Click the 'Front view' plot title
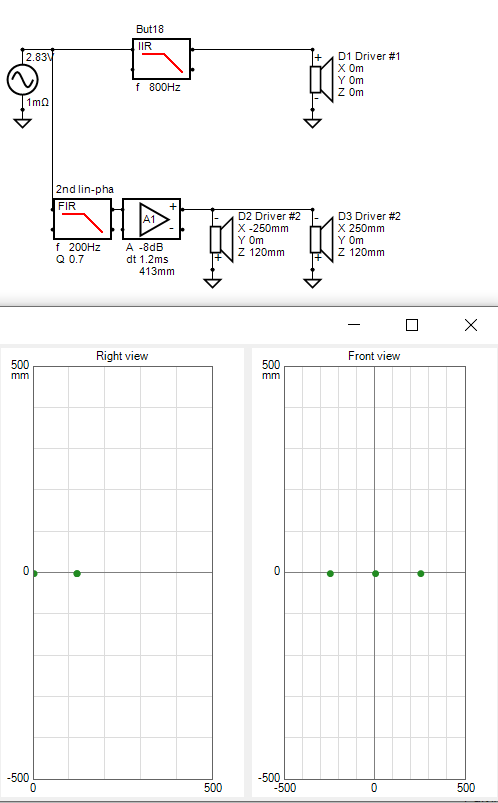Viewport: 498px width, 803px height. [374, 356]
